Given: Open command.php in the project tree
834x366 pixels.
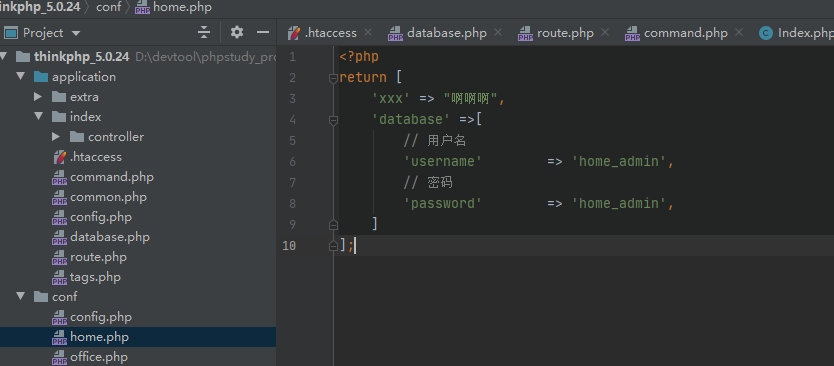Looking at the screenshot, I should point(112,177).
